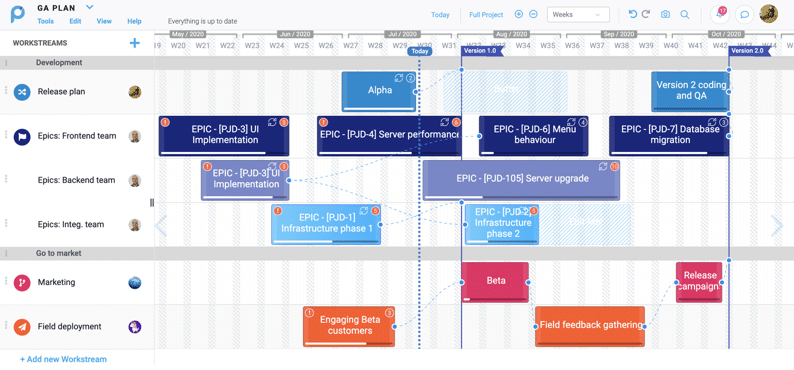
Task: Open search with magnifier icon
Action: tap(685, 15)
